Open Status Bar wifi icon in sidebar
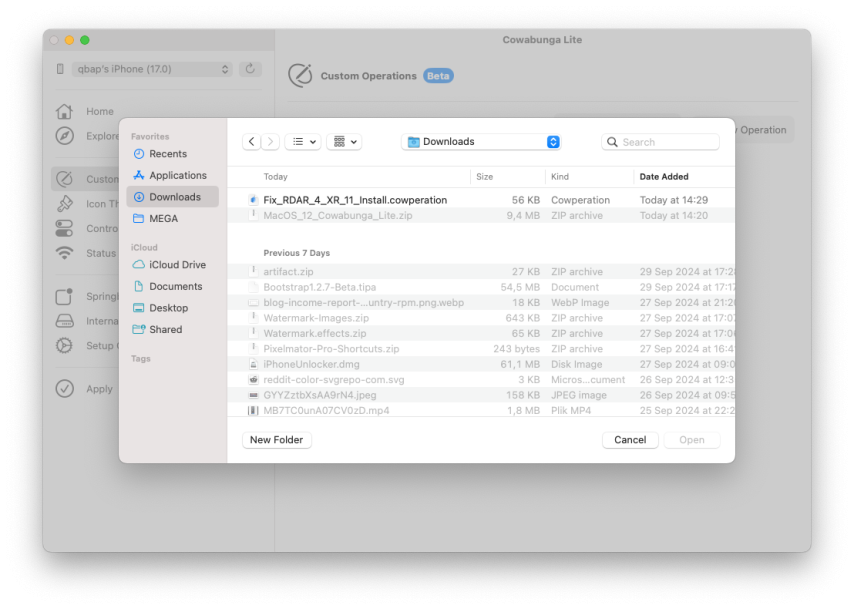The image size is (854, 609). pos(64,253)
